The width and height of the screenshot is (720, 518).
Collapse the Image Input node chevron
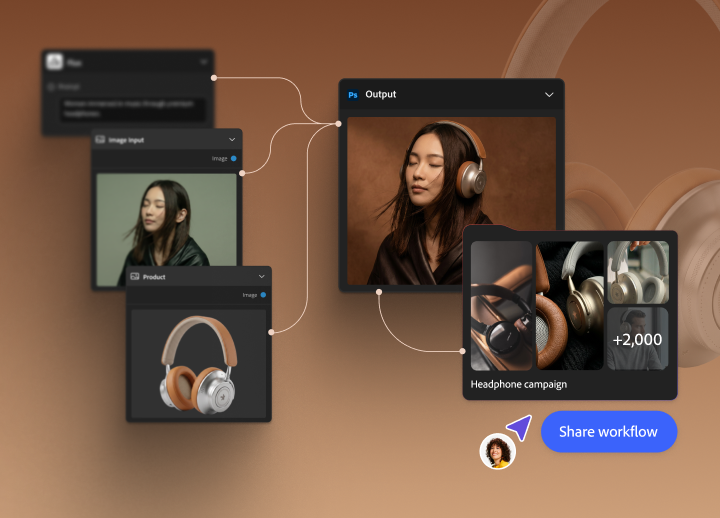(x=232, y=140)
